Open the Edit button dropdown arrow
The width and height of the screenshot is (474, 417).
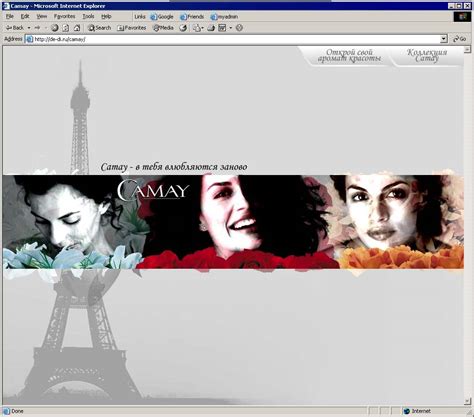230,28
